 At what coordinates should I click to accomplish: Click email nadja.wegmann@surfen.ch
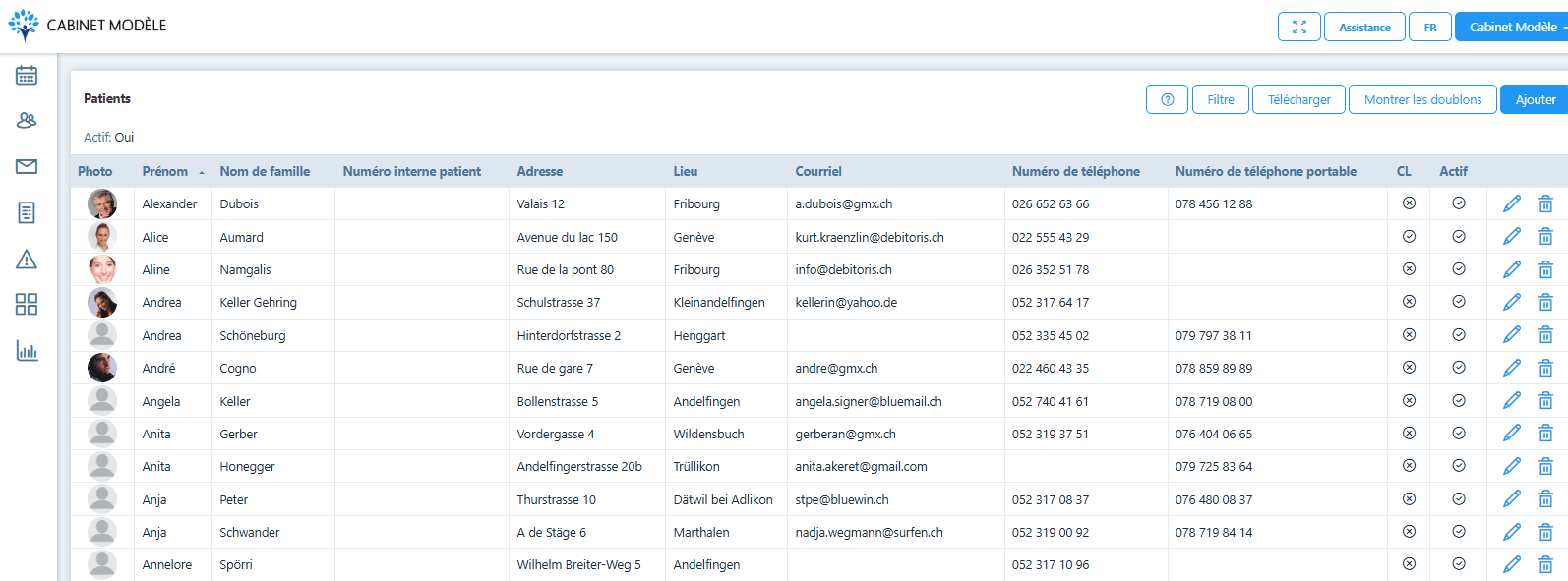tap(870, 532)
